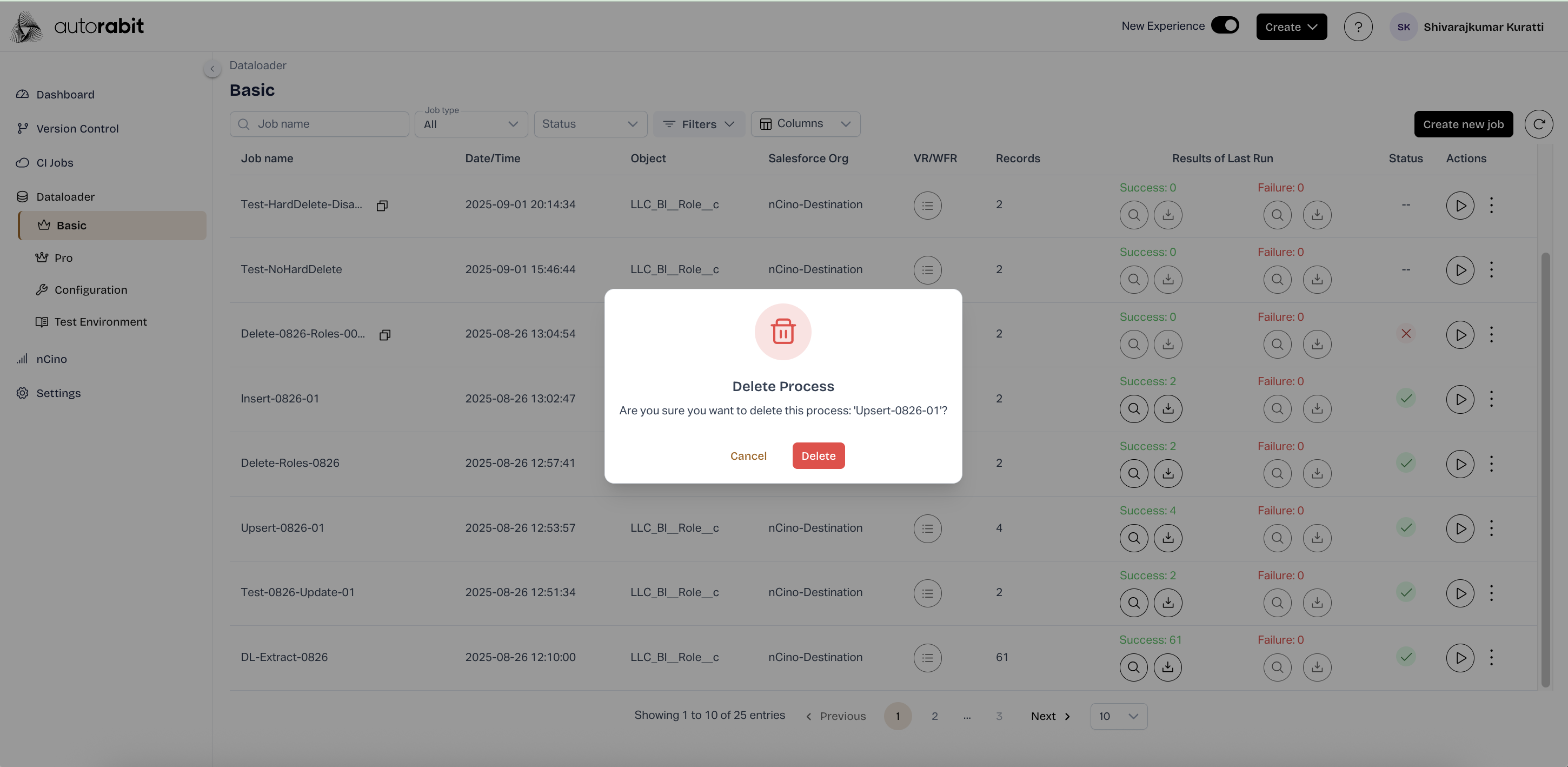Go to Pro in Dataloader sidebar
Viewport: 1568px width, 767px height.
pos(63,258)
